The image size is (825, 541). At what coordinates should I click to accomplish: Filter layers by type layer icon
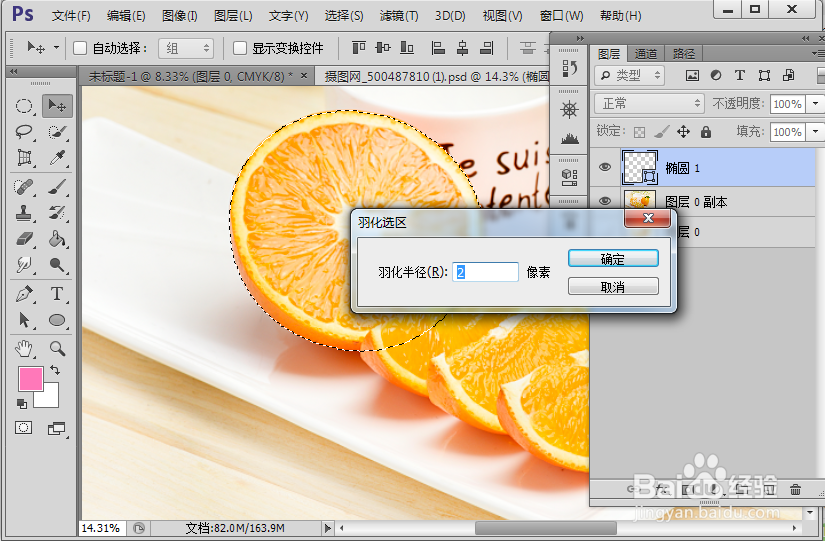(740, 76)
